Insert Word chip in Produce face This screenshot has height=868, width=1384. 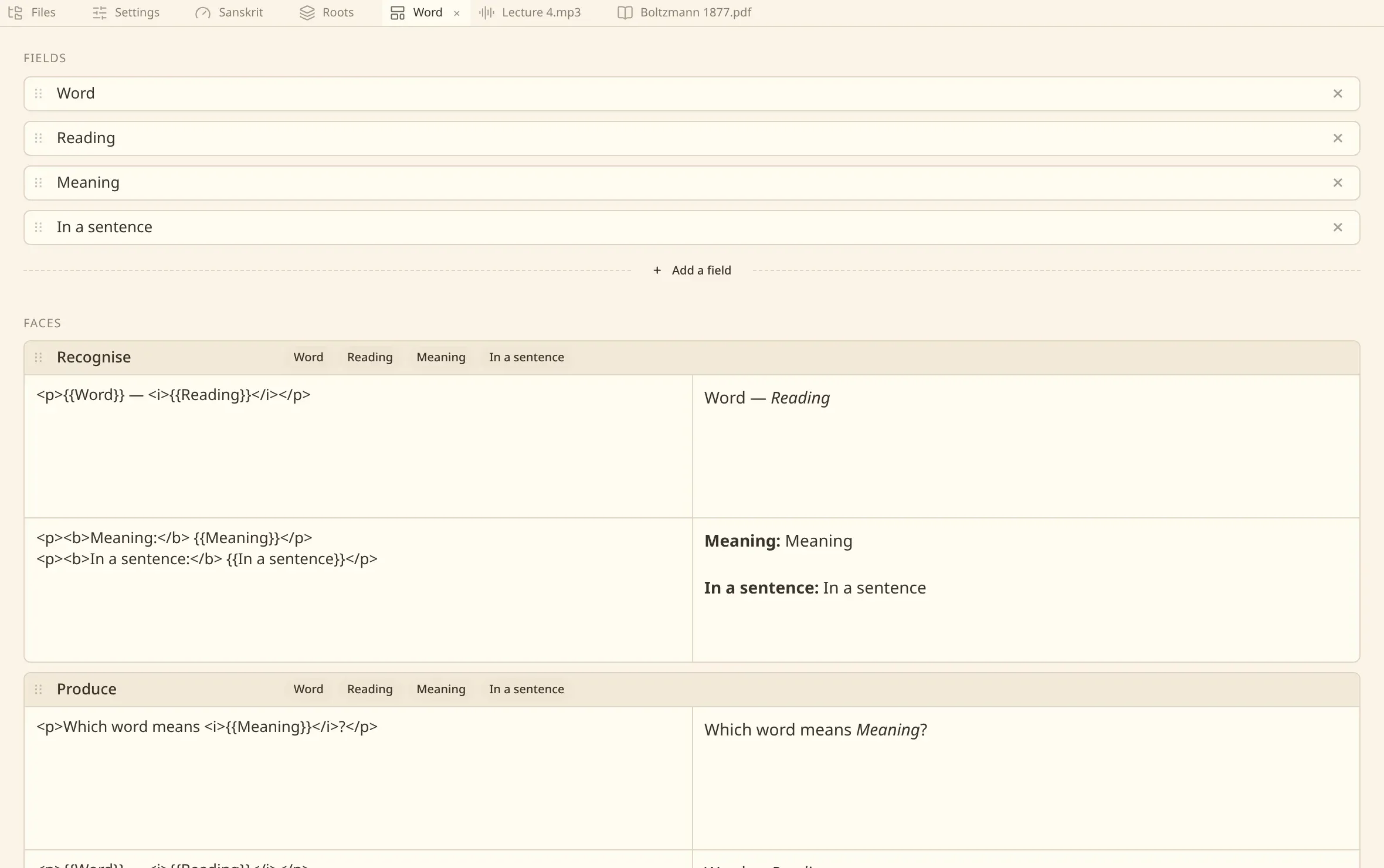click(x=308, y=690)
